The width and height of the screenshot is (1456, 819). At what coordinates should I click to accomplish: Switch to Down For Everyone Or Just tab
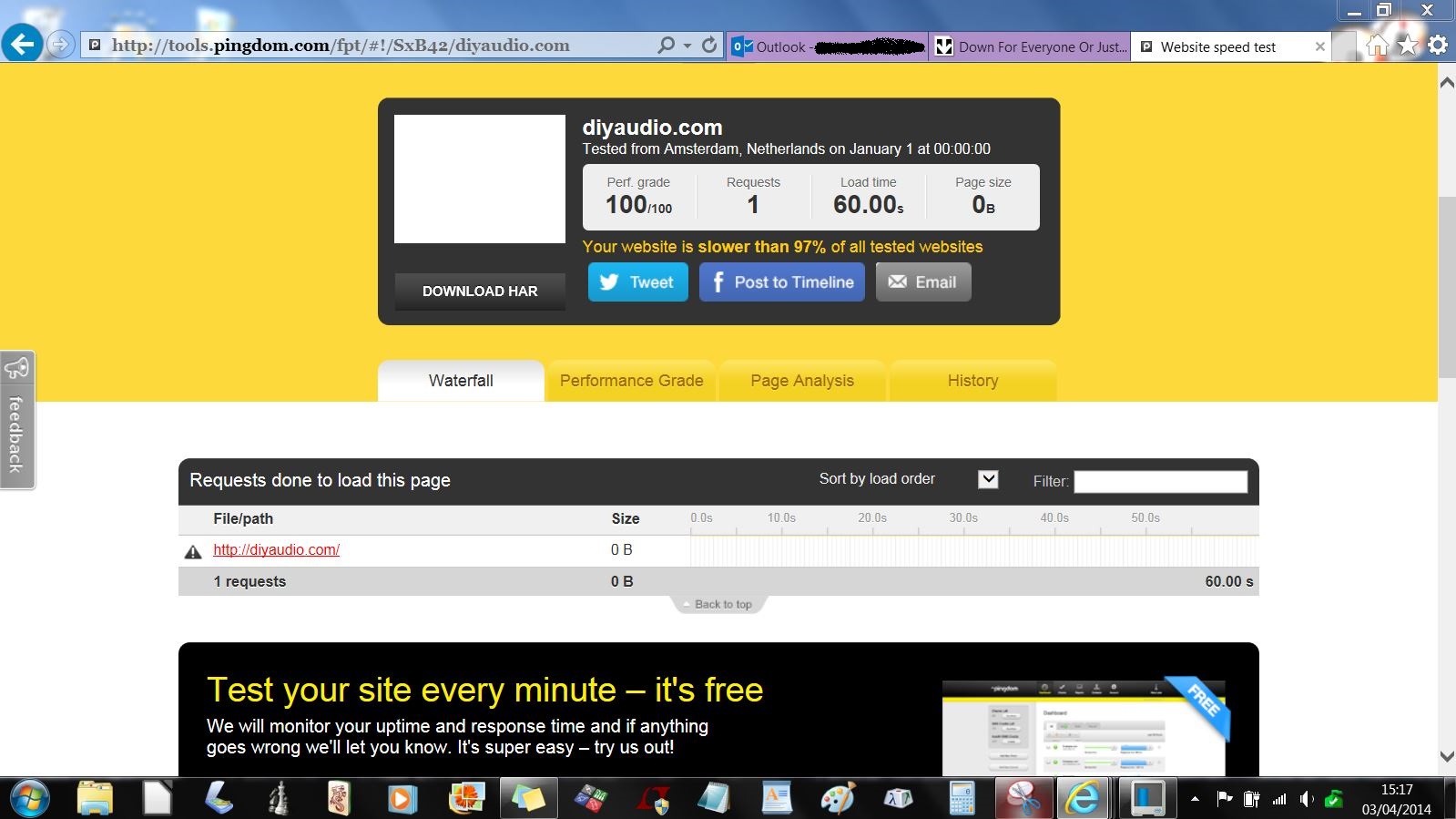coord(1030,46)
